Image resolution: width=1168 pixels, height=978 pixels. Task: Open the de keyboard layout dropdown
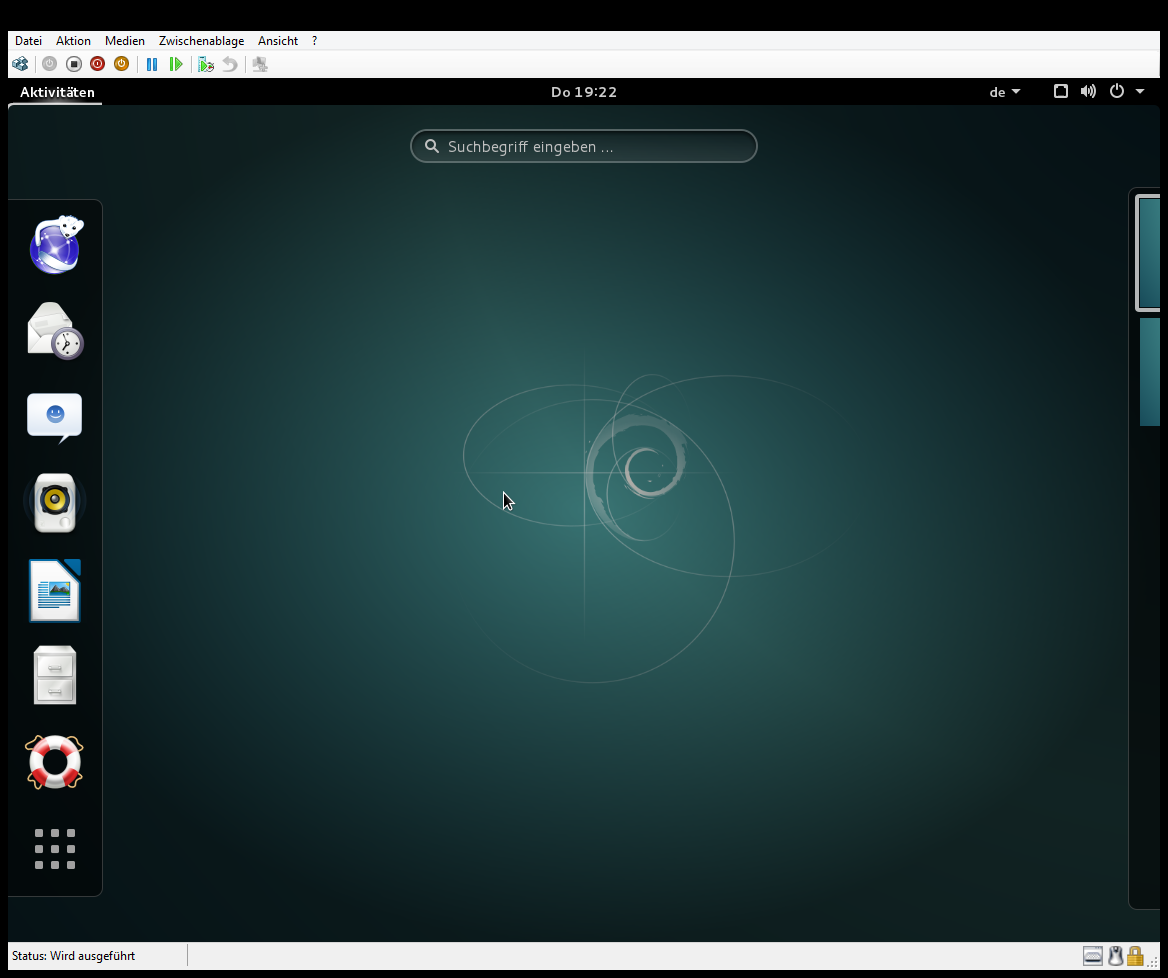[x=1004, y=92]
